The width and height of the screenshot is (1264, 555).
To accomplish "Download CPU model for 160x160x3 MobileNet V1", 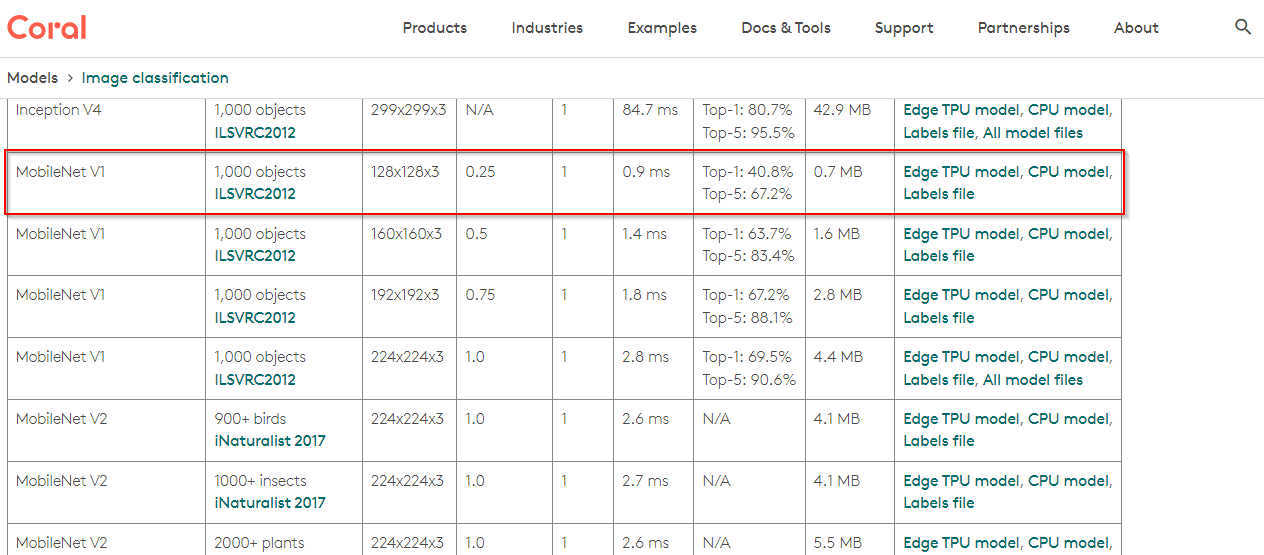I will pos(1068,234).
